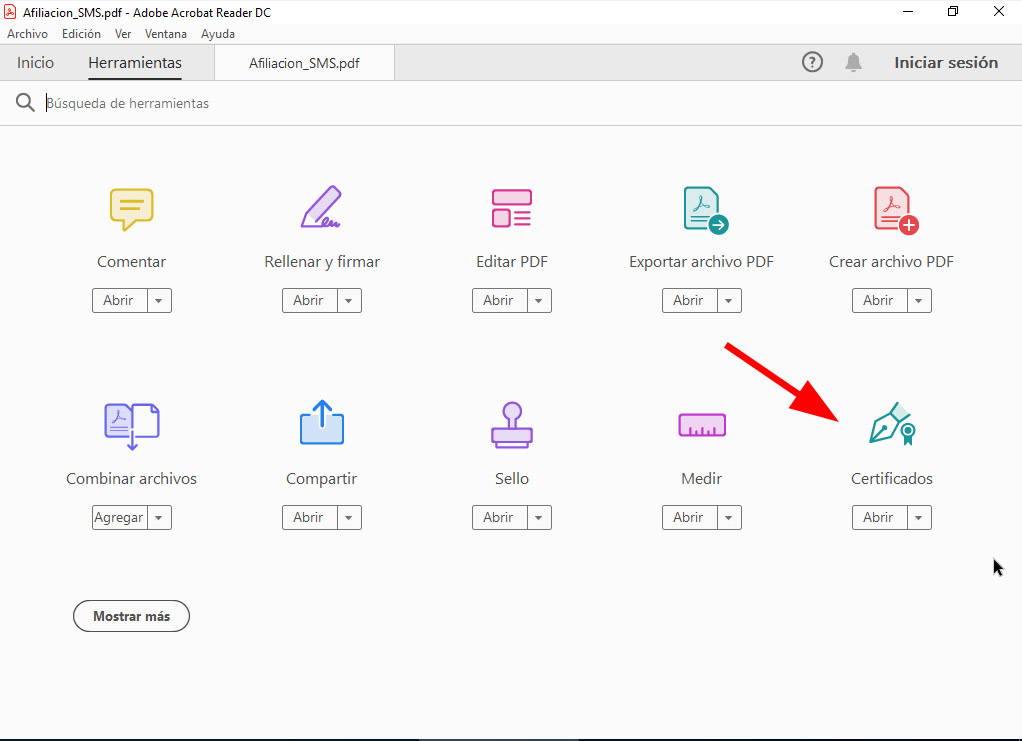Expand the Medir dropdown arrow
1022x741 pixels.
(729, 517)
